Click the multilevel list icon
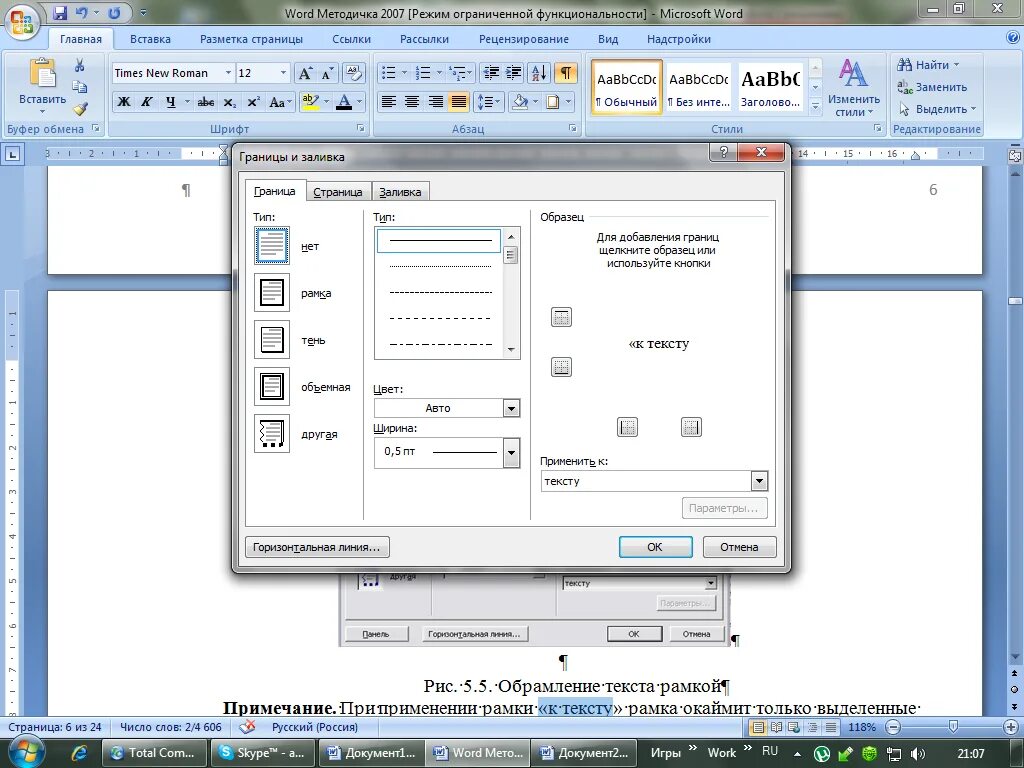 (458, 73)
